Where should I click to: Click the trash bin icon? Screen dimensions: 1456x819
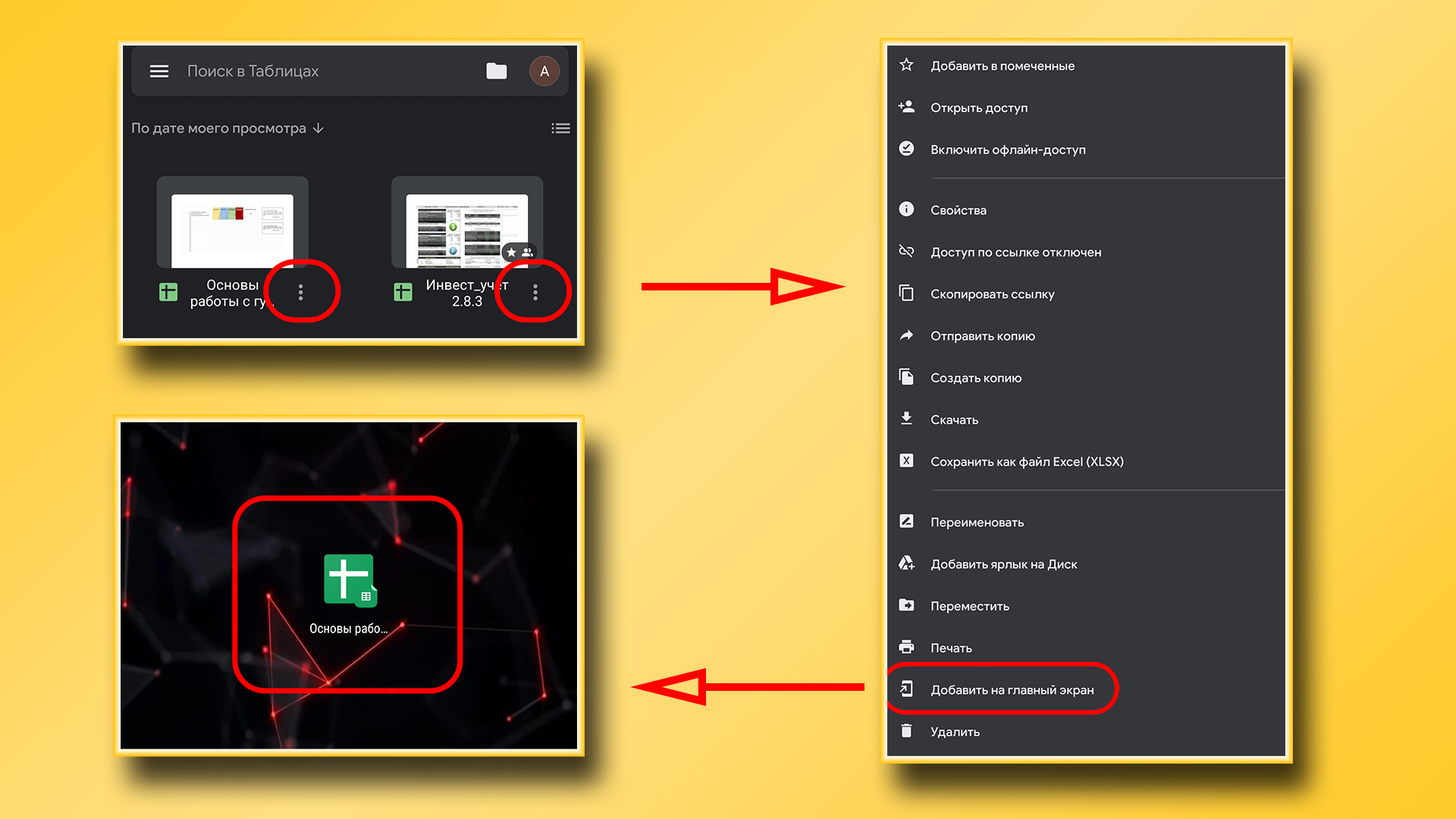(x=906, y=730)
